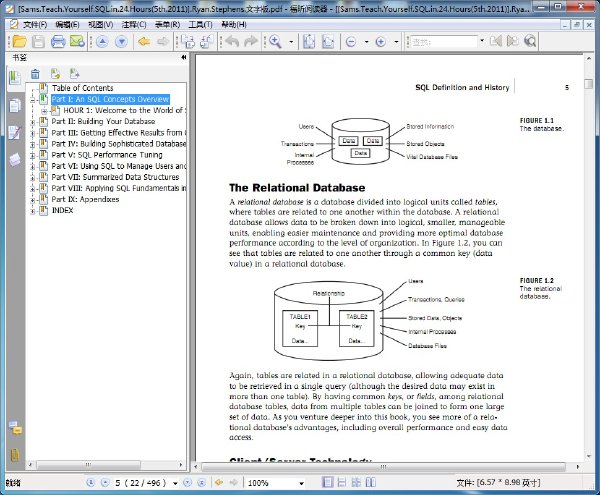Image resolution: width=600 pixels, height=495 pixels.
Task: Open the page number dropdown in status bar
Action: coord(175,483)
